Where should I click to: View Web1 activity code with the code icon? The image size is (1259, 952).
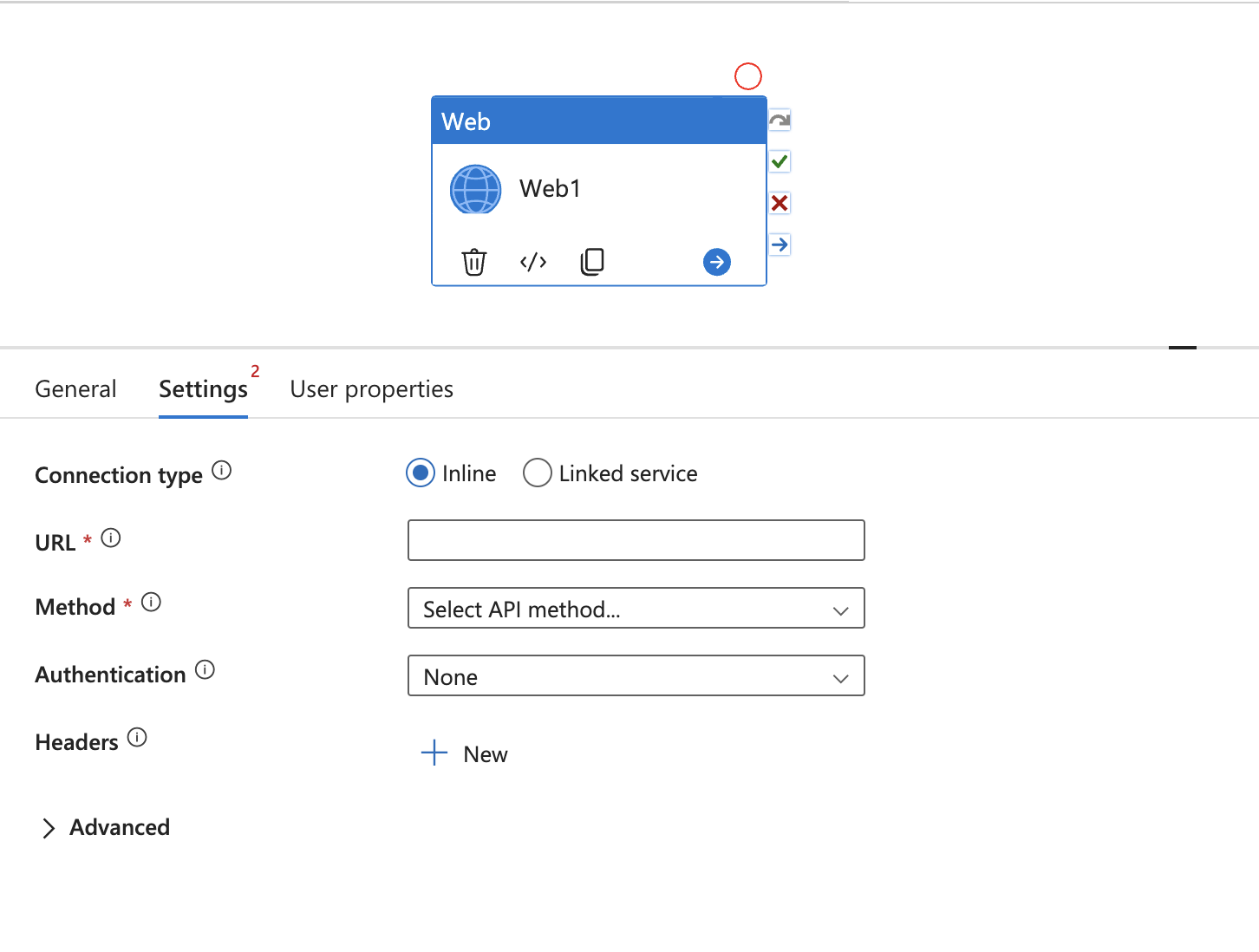click(532, 261)
